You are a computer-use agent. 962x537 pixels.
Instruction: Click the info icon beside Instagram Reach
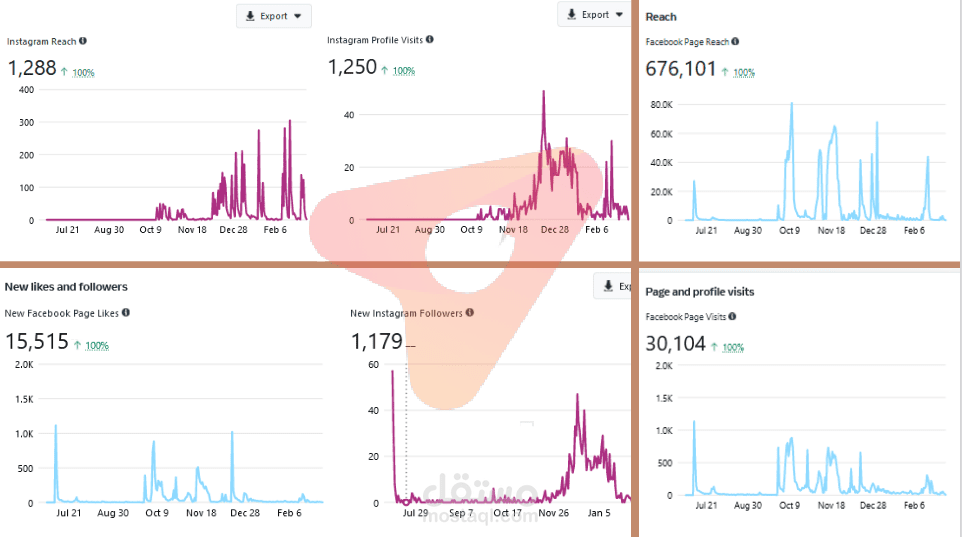[83, 41]
